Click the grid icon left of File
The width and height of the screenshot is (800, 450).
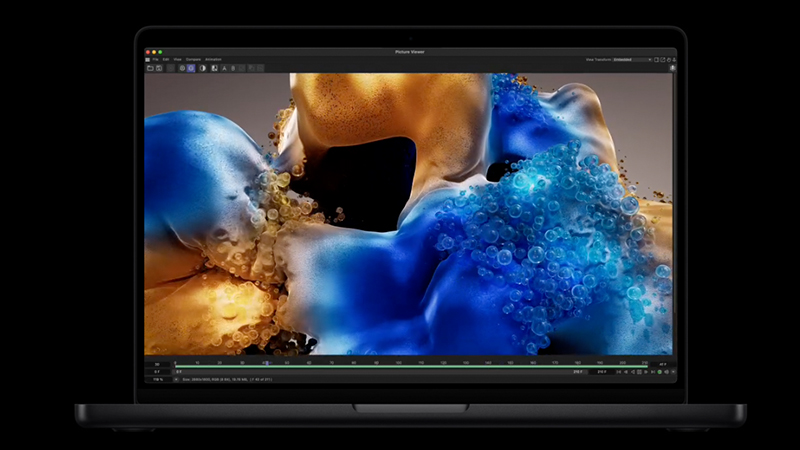click(x=147, y=60)
